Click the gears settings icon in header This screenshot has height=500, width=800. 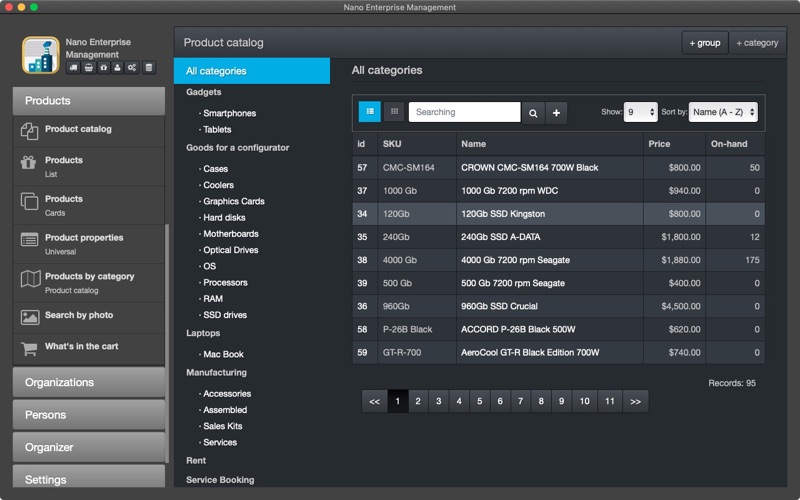[x=132, y=68]
